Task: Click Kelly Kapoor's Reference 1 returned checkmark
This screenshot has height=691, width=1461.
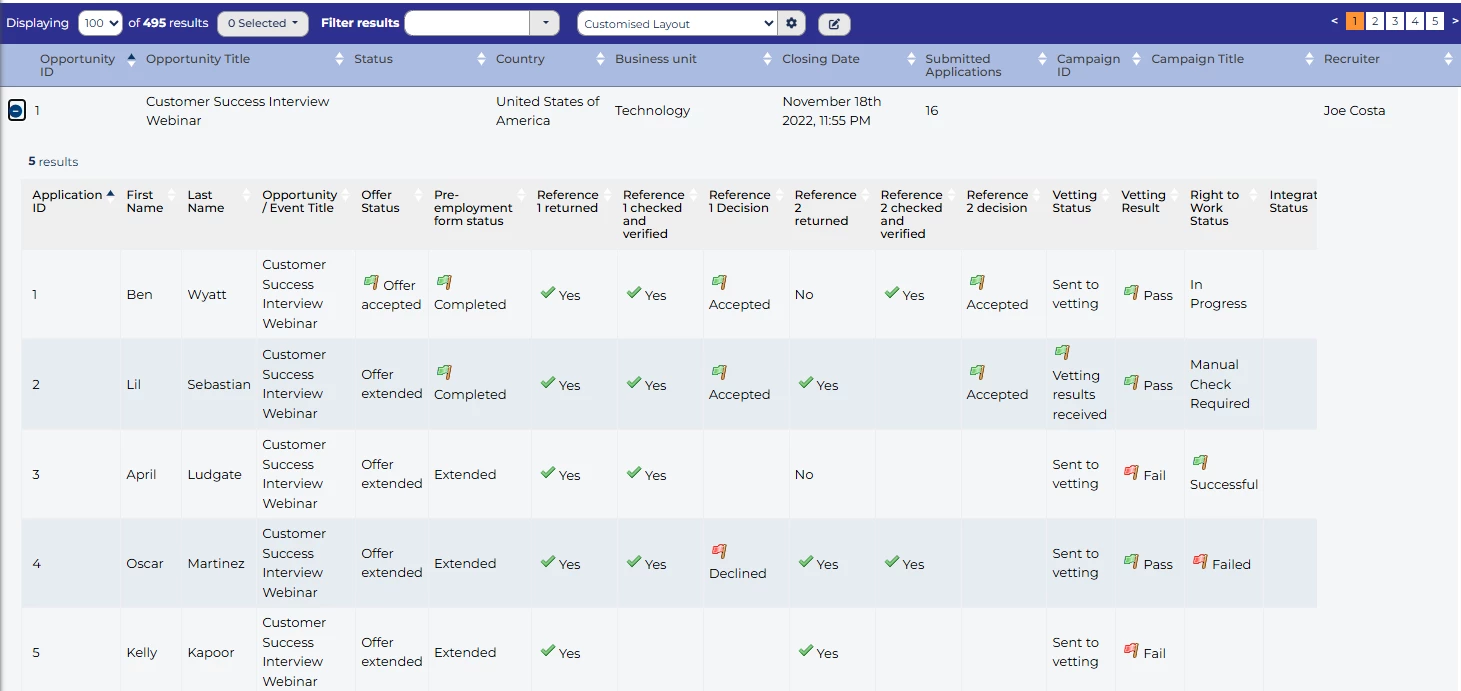Action: tap(547, 651)
